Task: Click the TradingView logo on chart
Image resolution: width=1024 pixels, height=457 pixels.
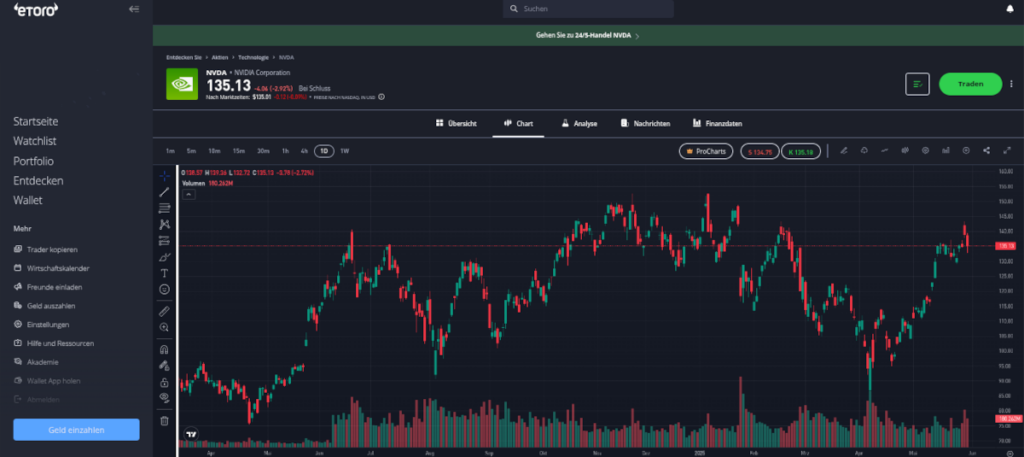Action: pyautogui.click(x=191, y=433)
